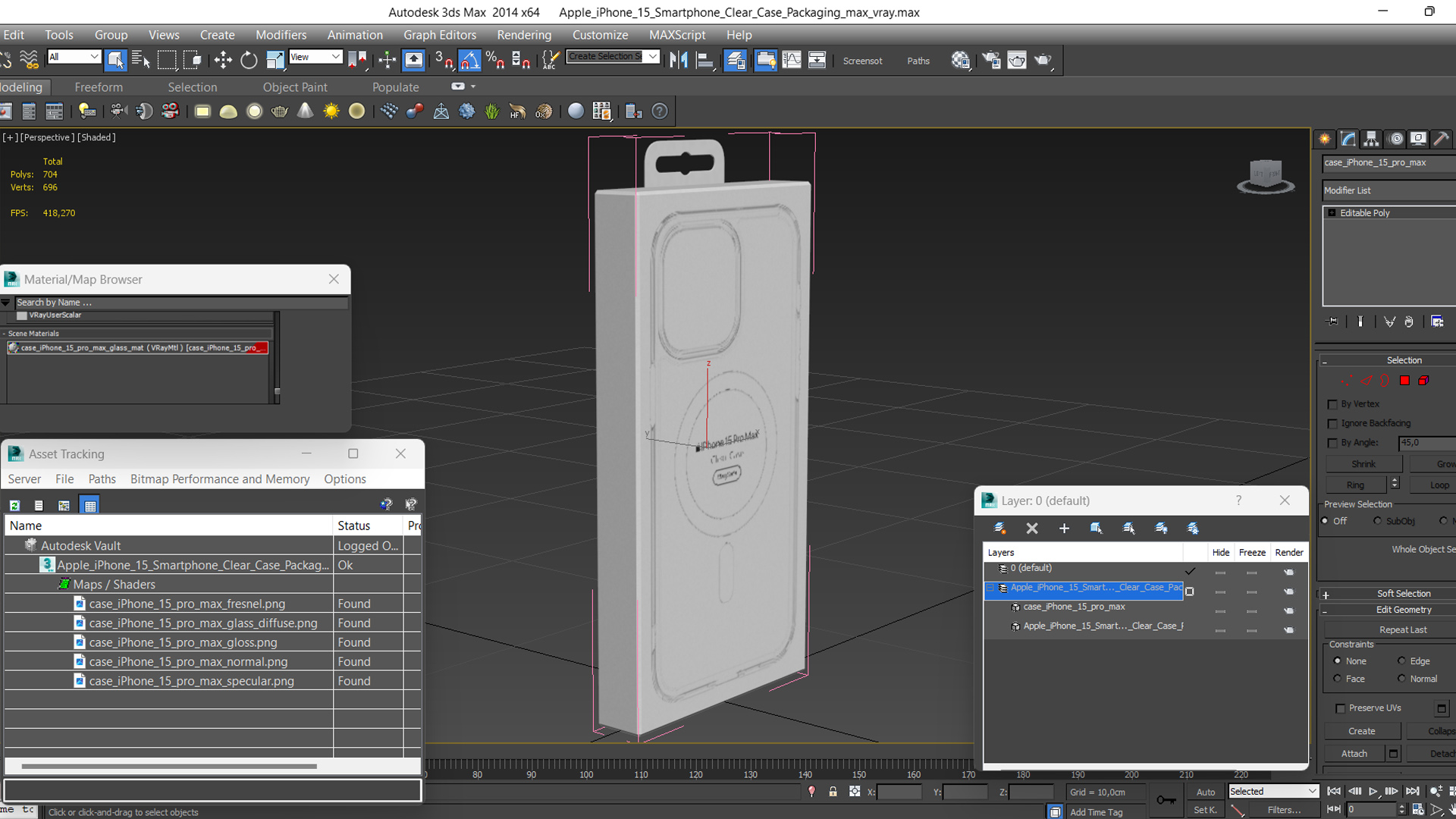This screenshot has width=1456, height=819.
Task: Click the cone primitive icon in the ribbon
Action: coord(305,111)
